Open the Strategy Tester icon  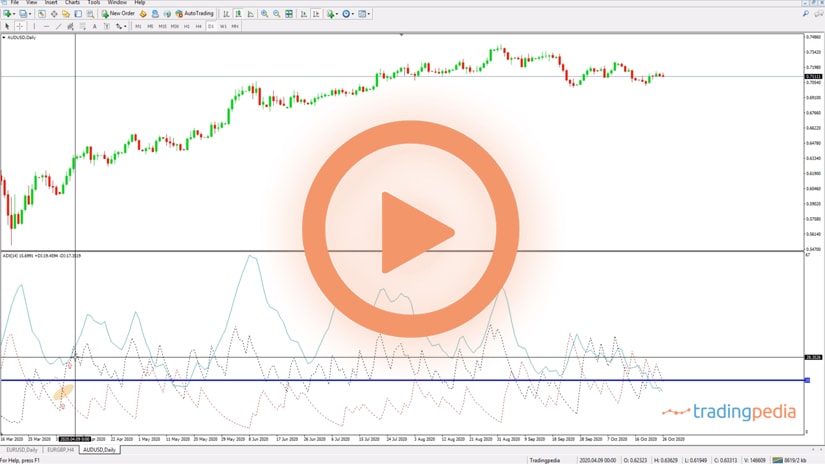90,14
